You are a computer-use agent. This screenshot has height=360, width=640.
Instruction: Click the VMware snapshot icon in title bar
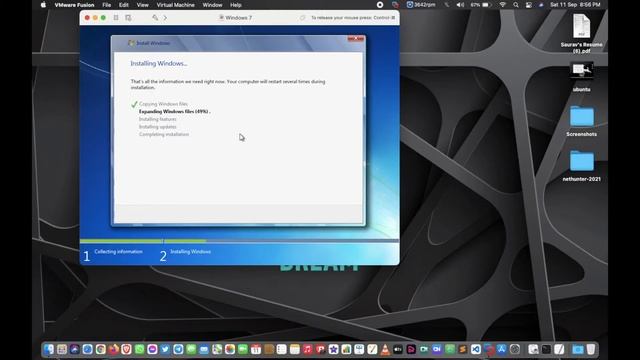tap(128, 18)
